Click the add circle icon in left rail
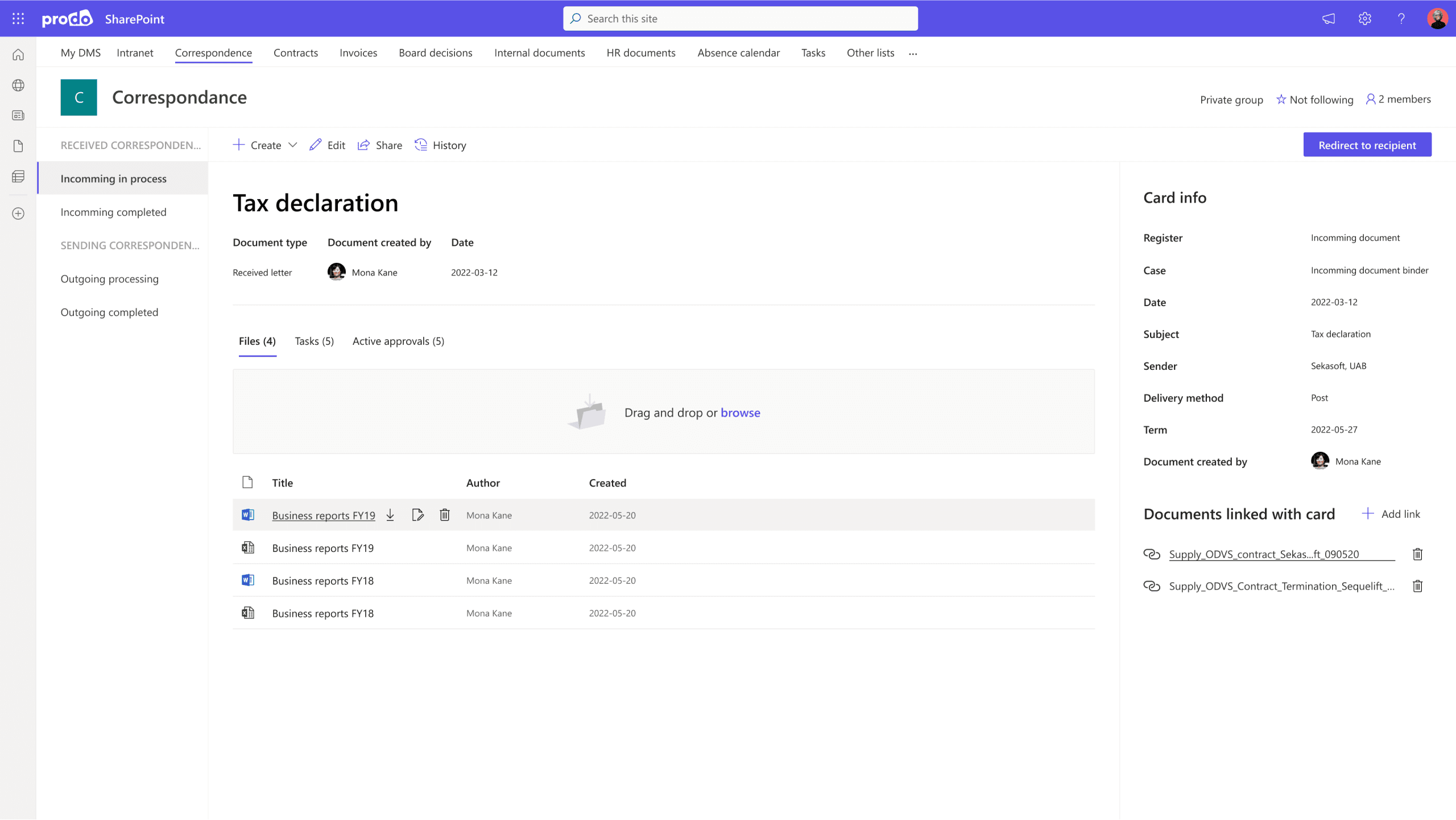This screenshot has width=1456, height=820. point(18,213)
